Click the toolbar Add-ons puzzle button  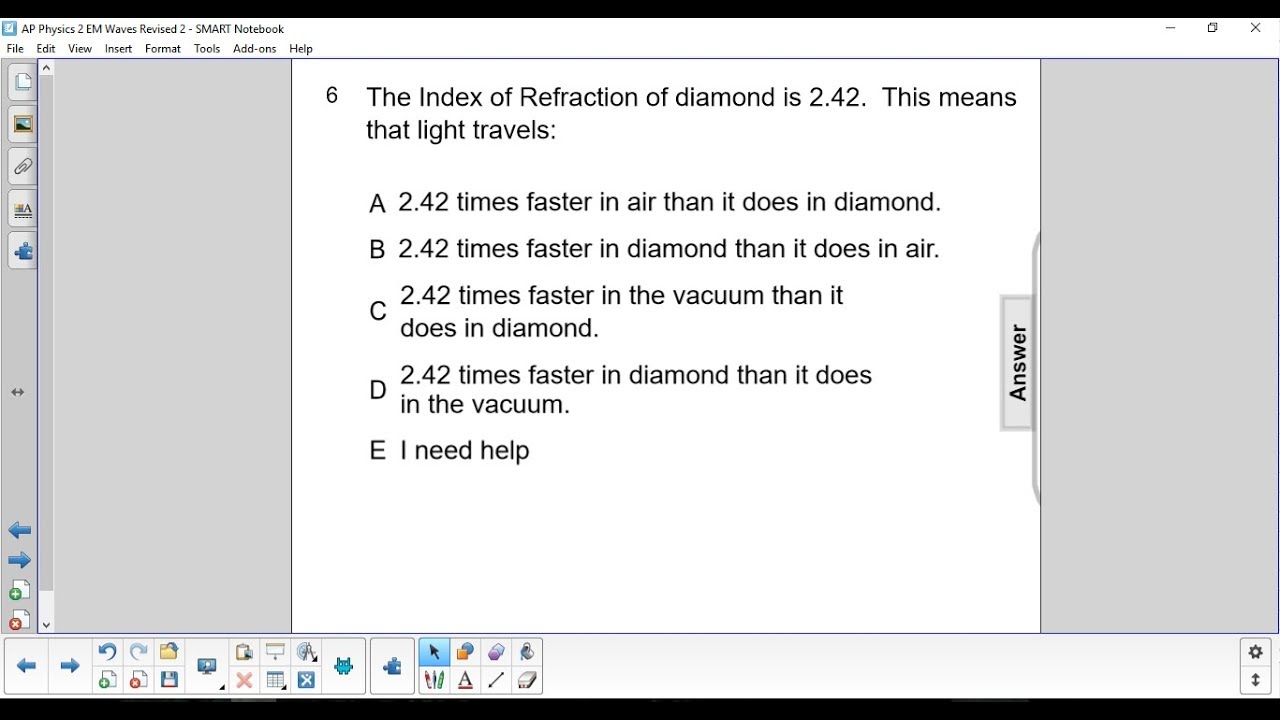tap(392, 666)
